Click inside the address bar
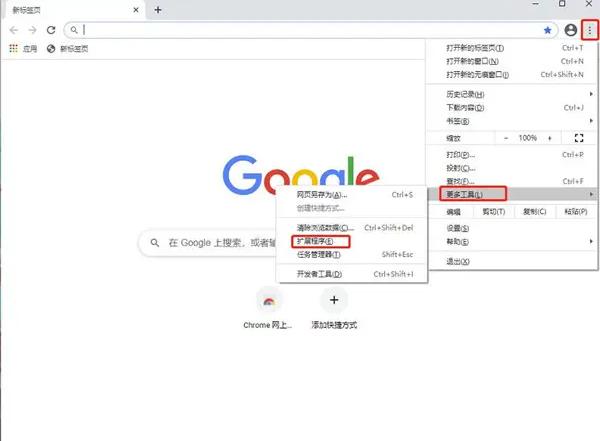600x441 pixels. tap(310, 30)
